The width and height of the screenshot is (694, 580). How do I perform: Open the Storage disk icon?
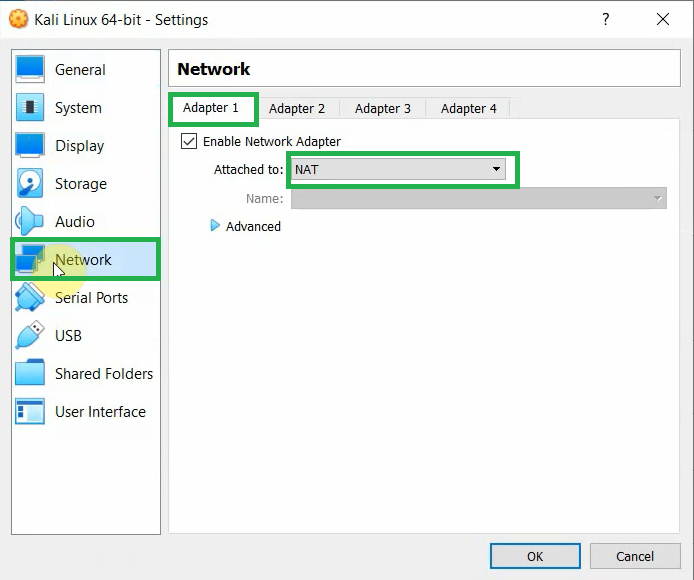coord(30,183)
